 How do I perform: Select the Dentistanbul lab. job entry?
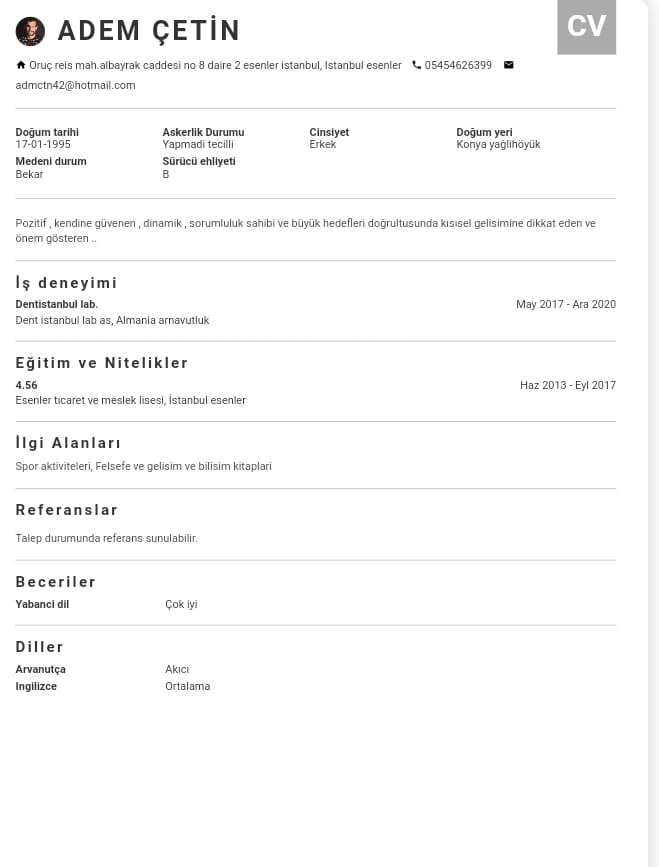56,304
